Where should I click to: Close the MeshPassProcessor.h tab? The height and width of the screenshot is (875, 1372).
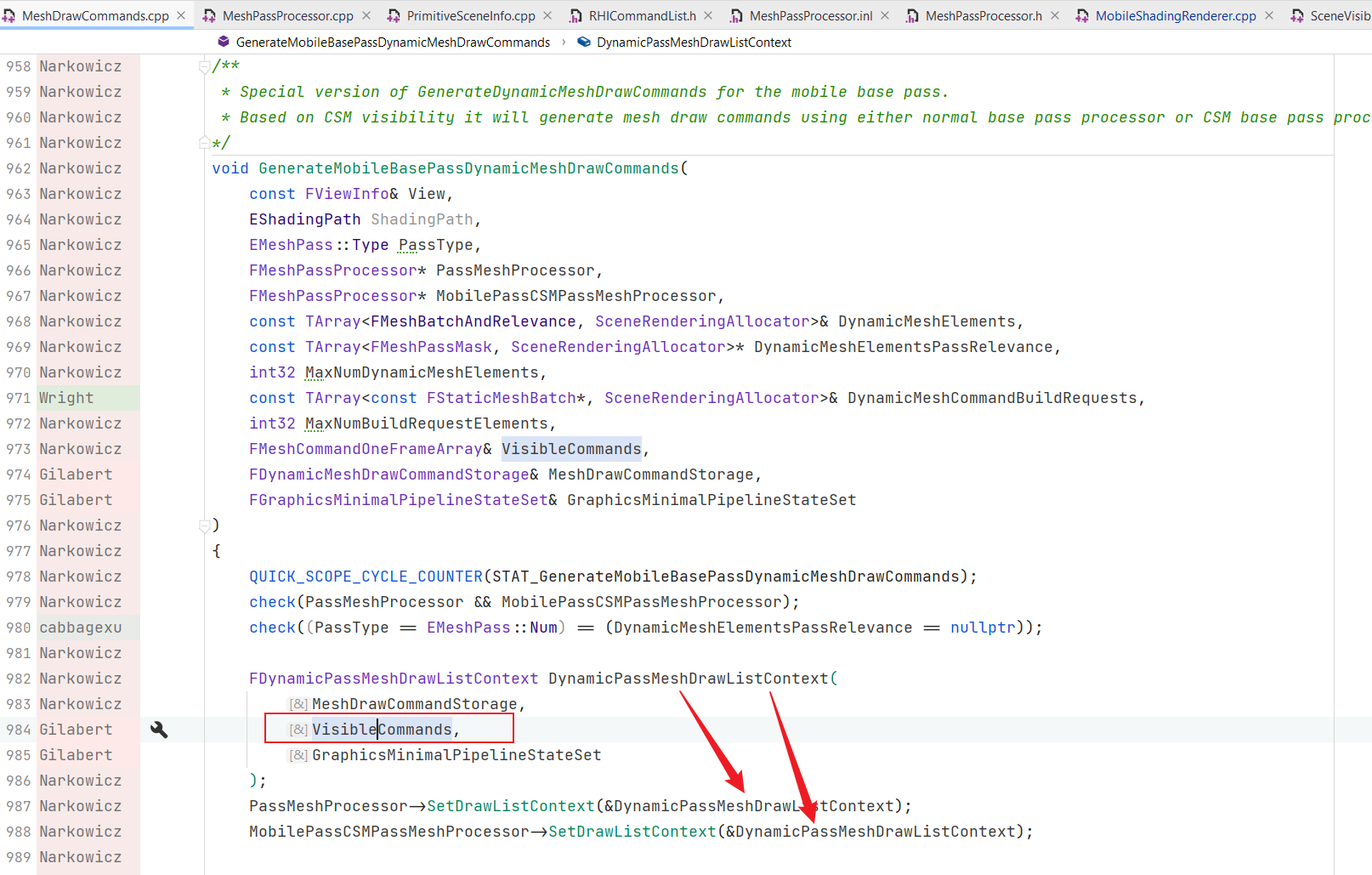pyautogui.click(x=1055, y=16)
